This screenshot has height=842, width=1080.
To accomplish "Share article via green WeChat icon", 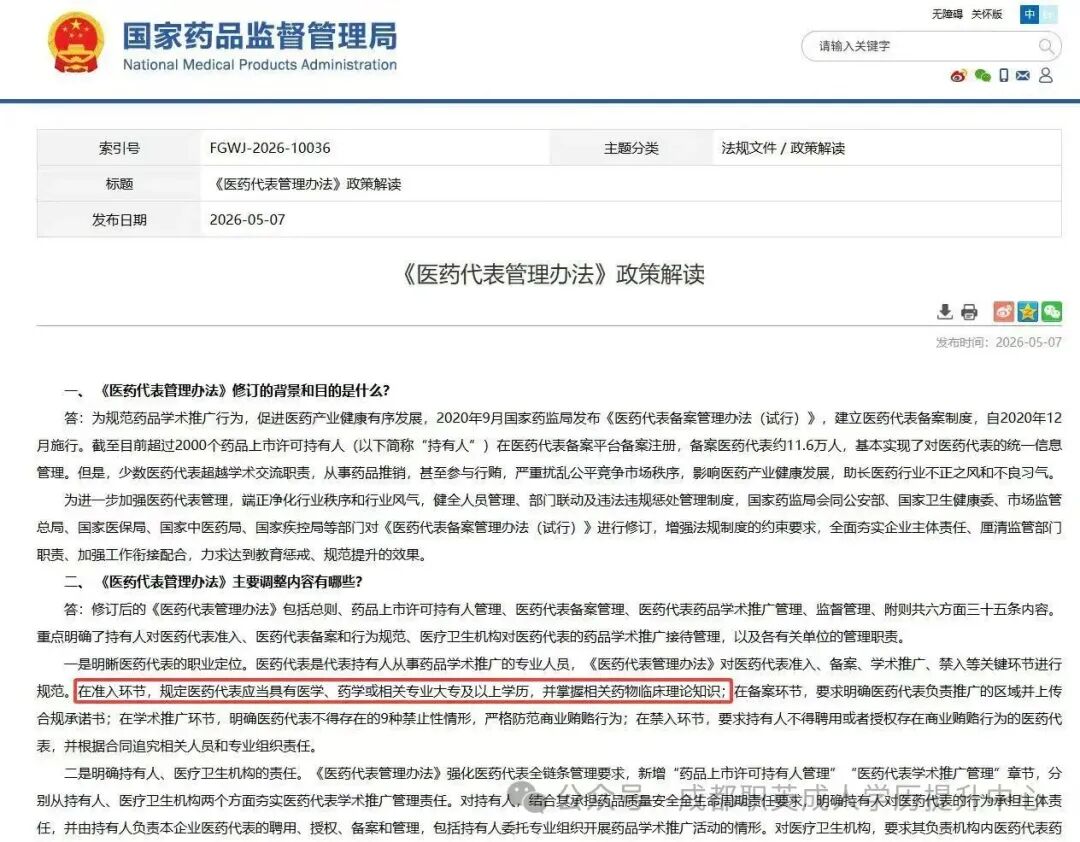I will tap(1051, 311).
